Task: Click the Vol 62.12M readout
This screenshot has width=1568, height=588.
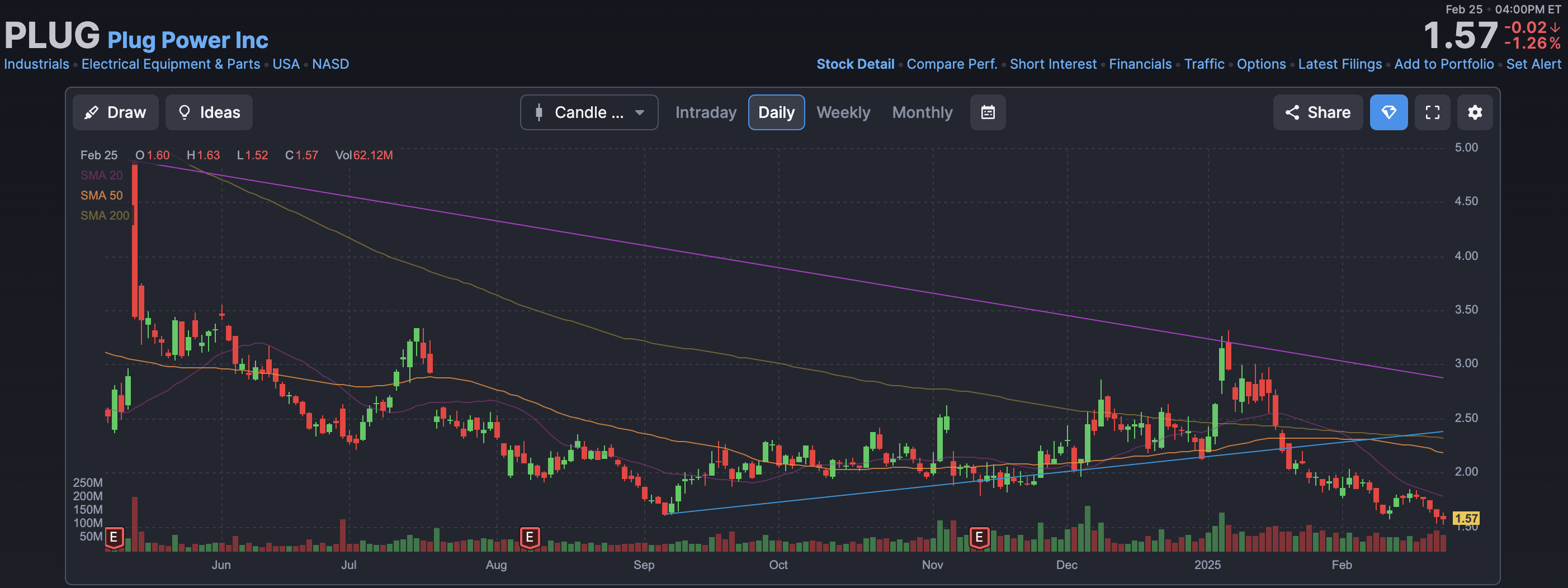Action: [x=363, y=155]
